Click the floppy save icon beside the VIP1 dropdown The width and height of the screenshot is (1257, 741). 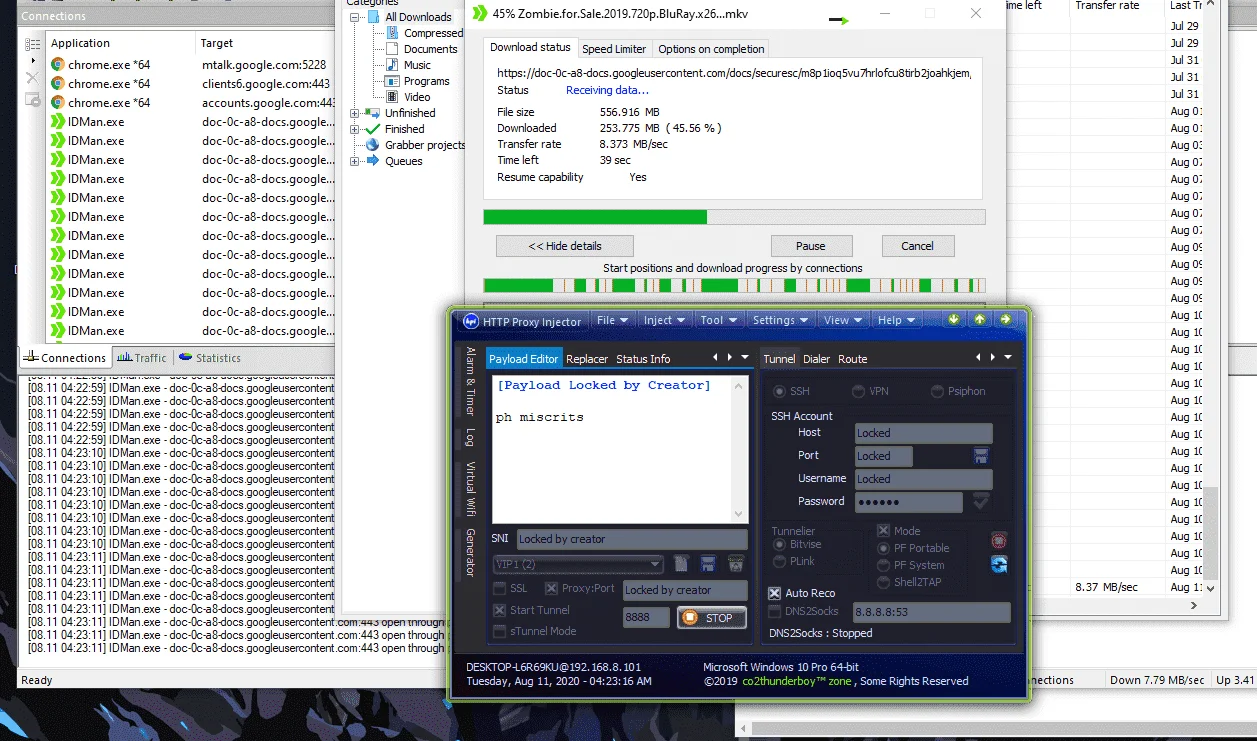coord(708,564)
